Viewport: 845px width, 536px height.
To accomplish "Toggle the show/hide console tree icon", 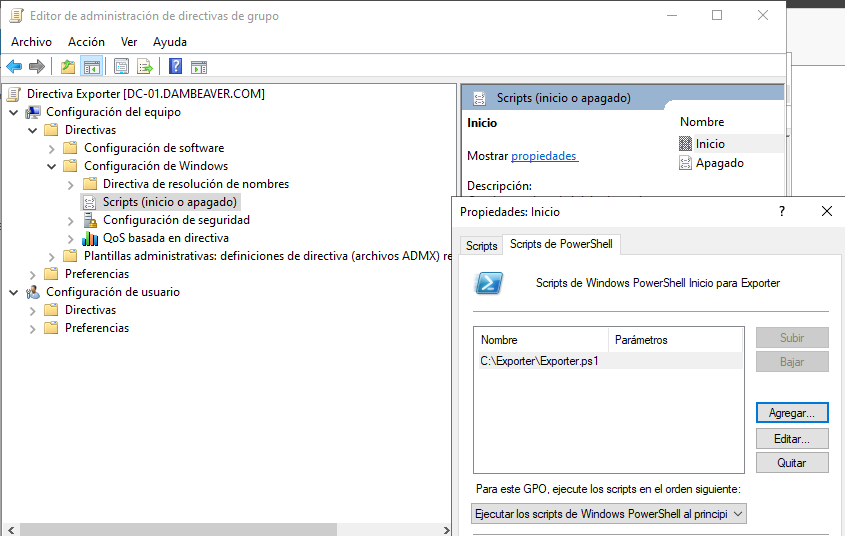I will (92, 67).
